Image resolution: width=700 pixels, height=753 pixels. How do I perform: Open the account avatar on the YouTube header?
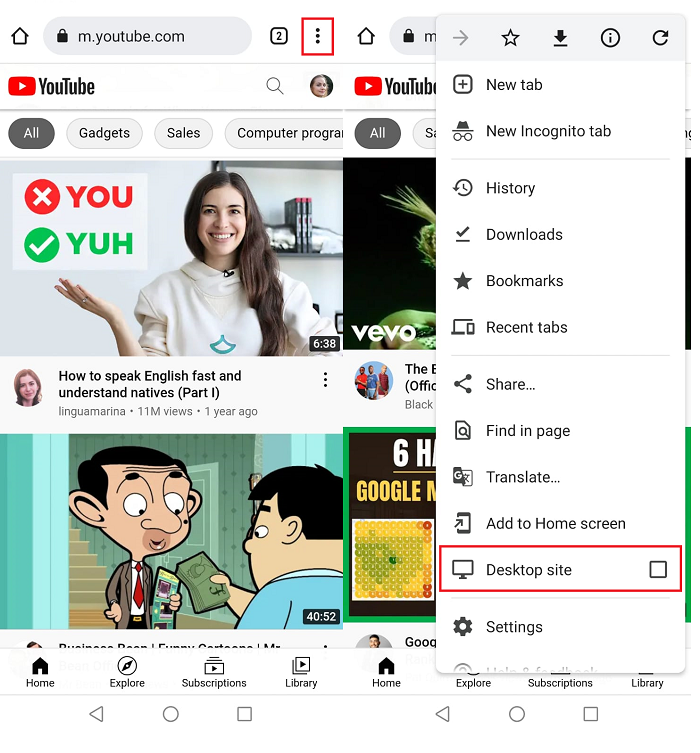point(321,86)
